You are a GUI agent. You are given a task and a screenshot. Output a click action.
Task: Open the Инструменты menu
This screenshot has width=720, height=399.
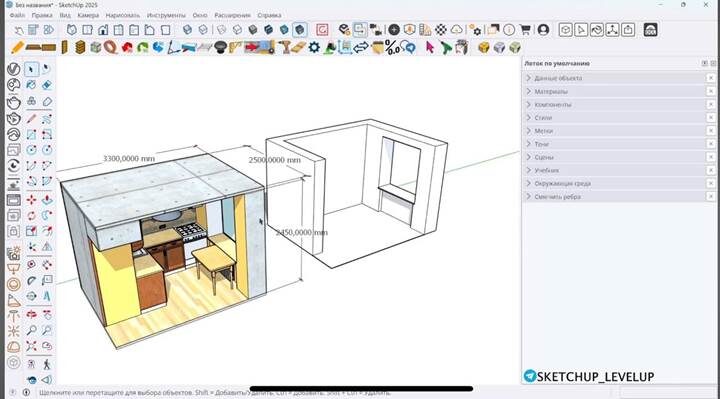tap(166, 15)
